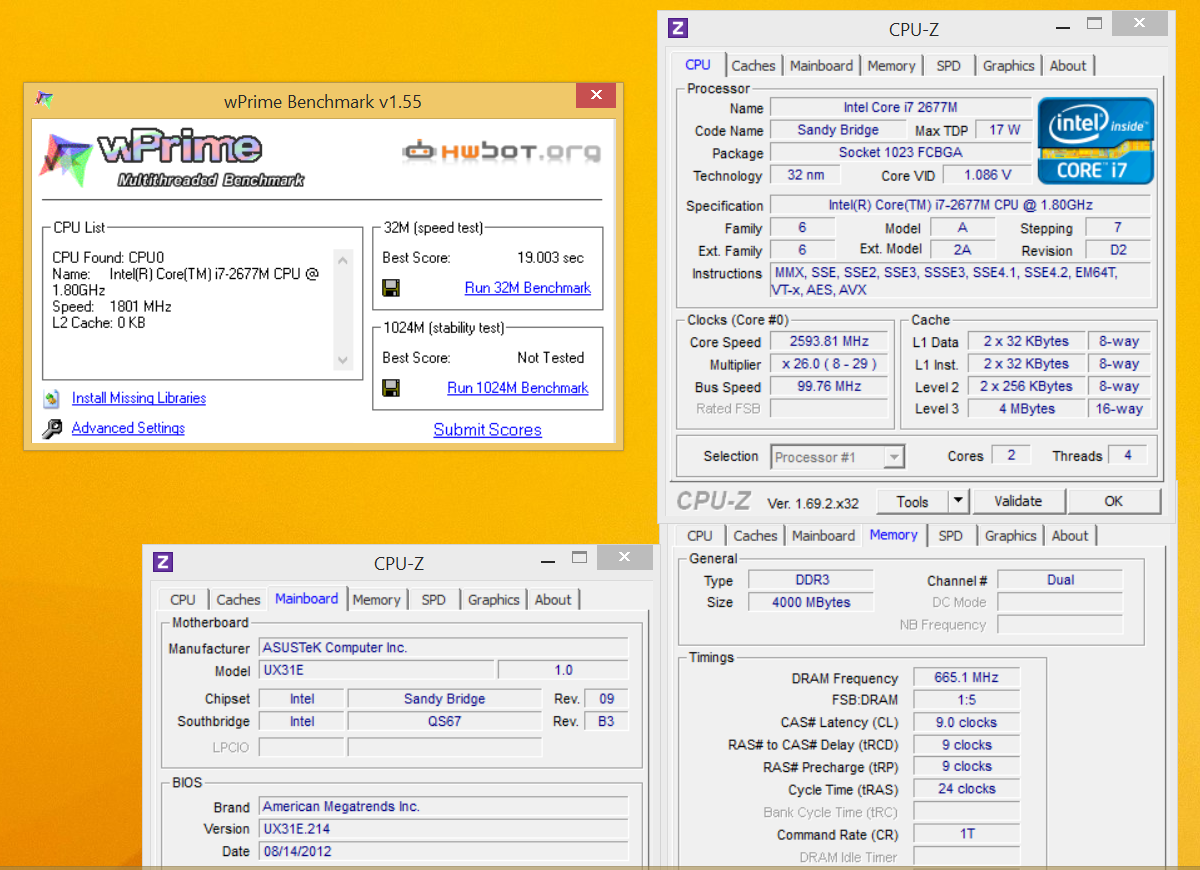
Task: Click the wPrime window title bar icon
Action: coord(44,99)
